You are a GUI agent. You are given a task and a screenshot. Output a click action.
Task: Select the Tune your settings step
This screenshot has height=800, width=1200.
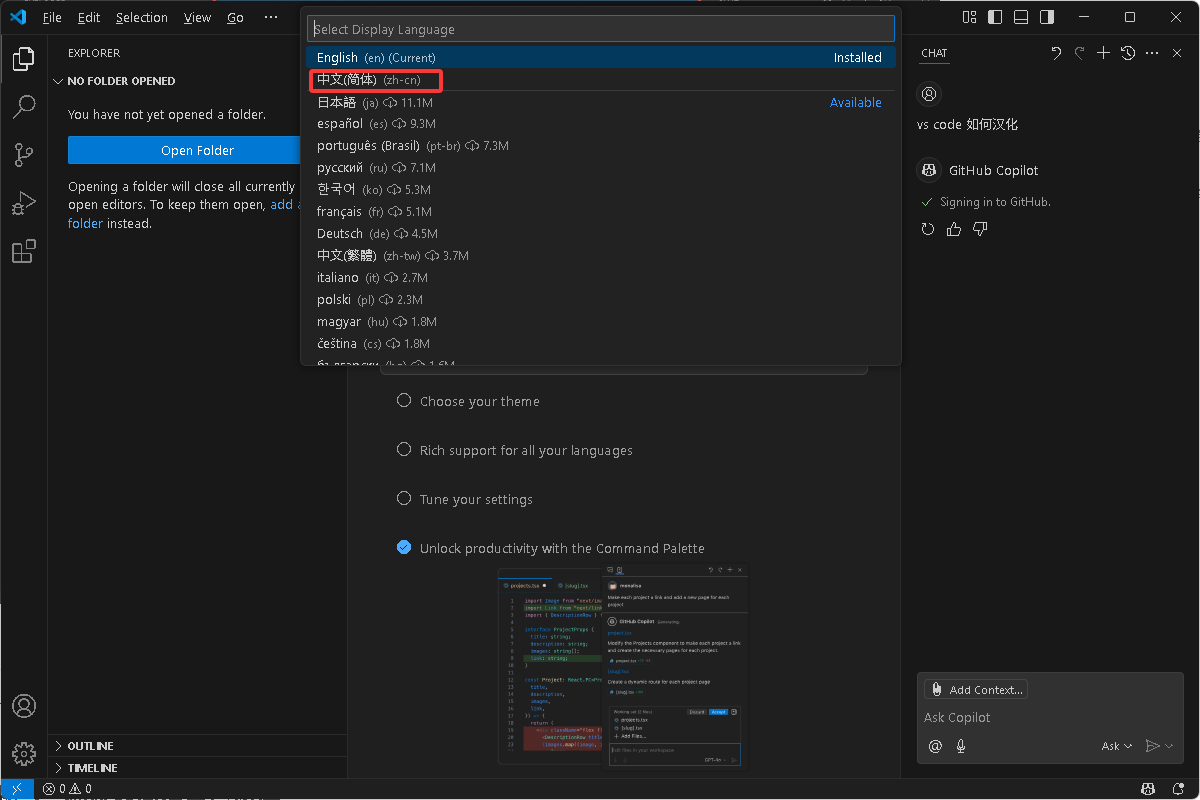pyautogui.click(x=465, y=499)
